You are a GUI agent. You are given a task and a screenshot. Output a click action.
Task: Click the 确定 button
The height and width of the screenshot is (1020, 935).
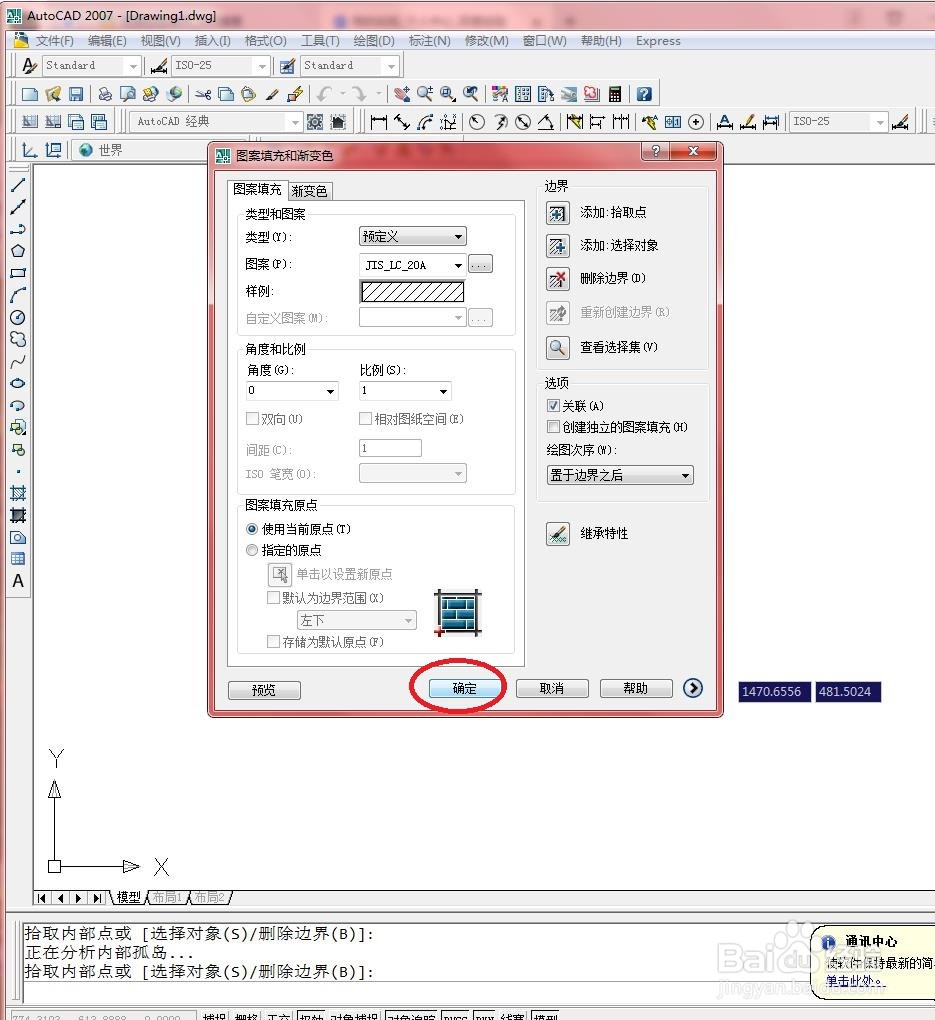pos(465,688)
